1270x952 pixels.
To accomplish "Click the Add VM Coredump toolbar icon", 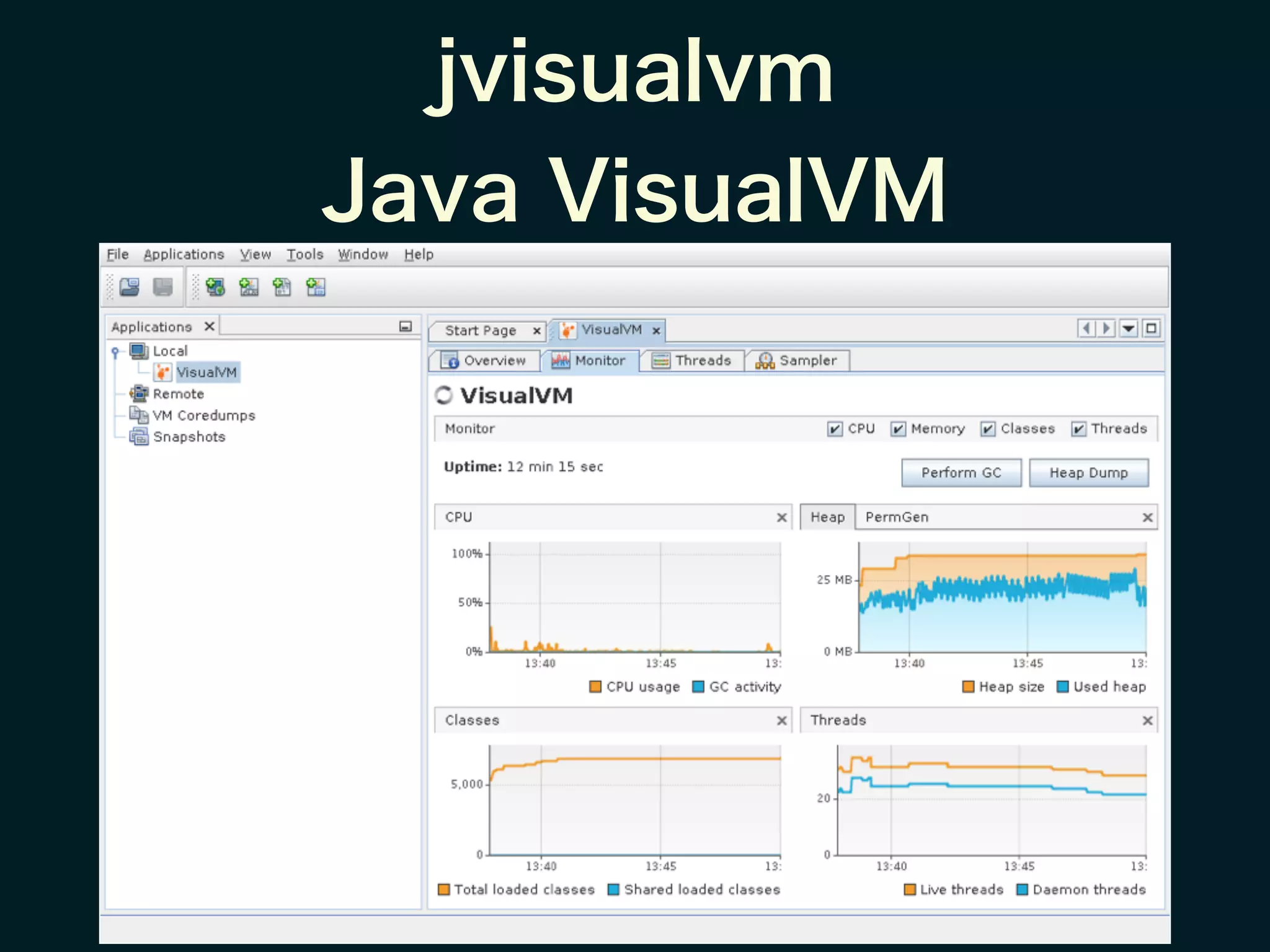I will 282,287.
